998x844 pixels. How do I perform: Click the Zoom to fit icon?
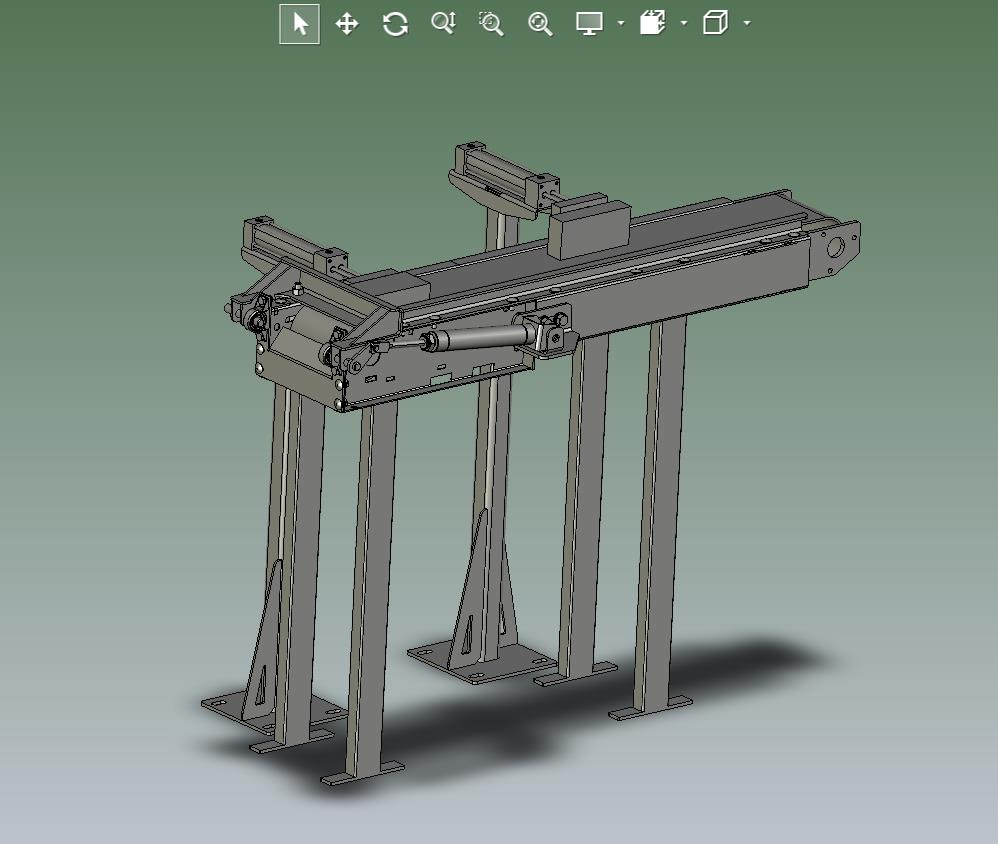click(x=540, y=24)
